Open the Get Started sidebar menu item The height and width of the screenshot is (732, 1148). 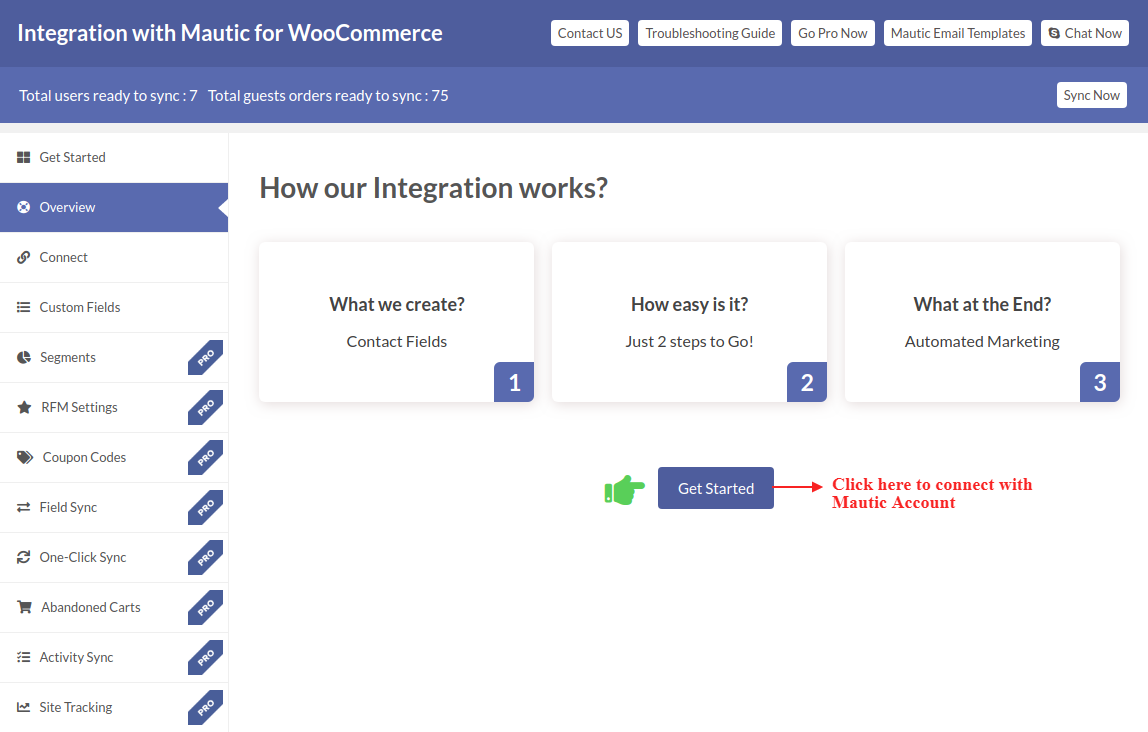(x=114, y=157)
